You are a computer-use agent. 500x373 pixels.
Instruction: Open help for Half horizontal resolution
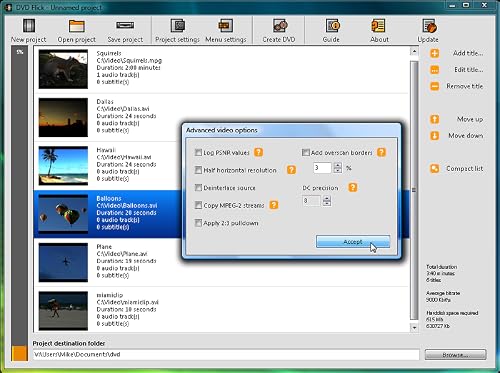291,170
